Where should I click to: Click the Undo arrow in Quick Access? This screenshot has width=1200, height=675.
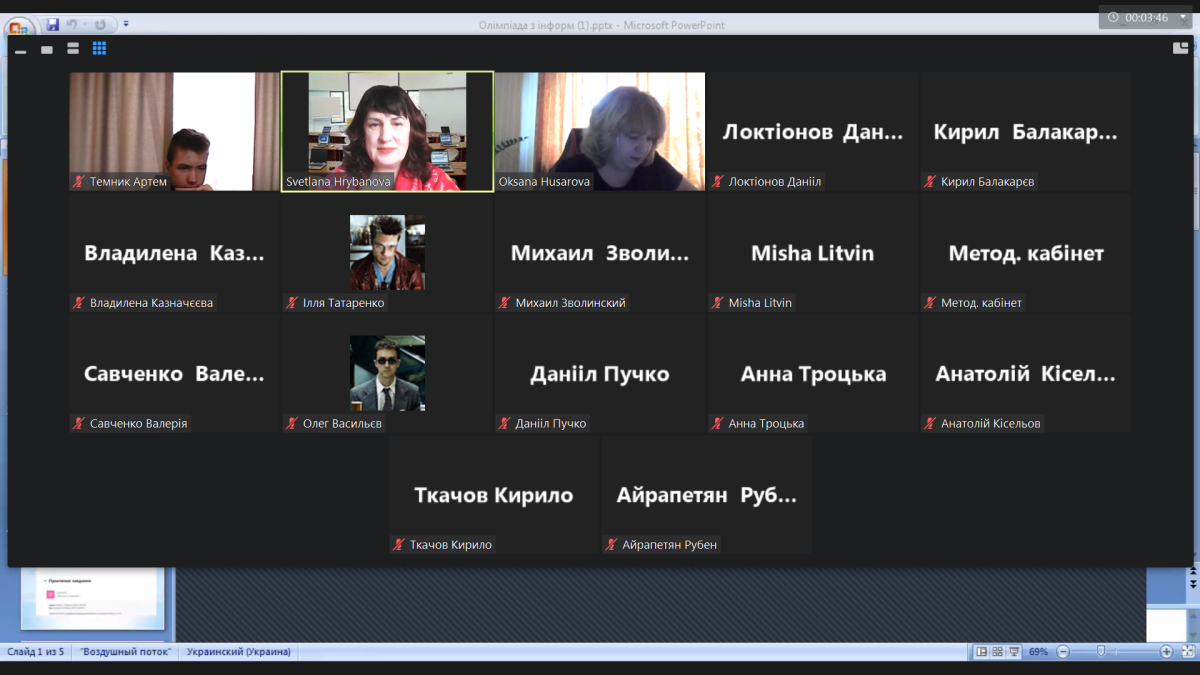[x=73, y=24]
